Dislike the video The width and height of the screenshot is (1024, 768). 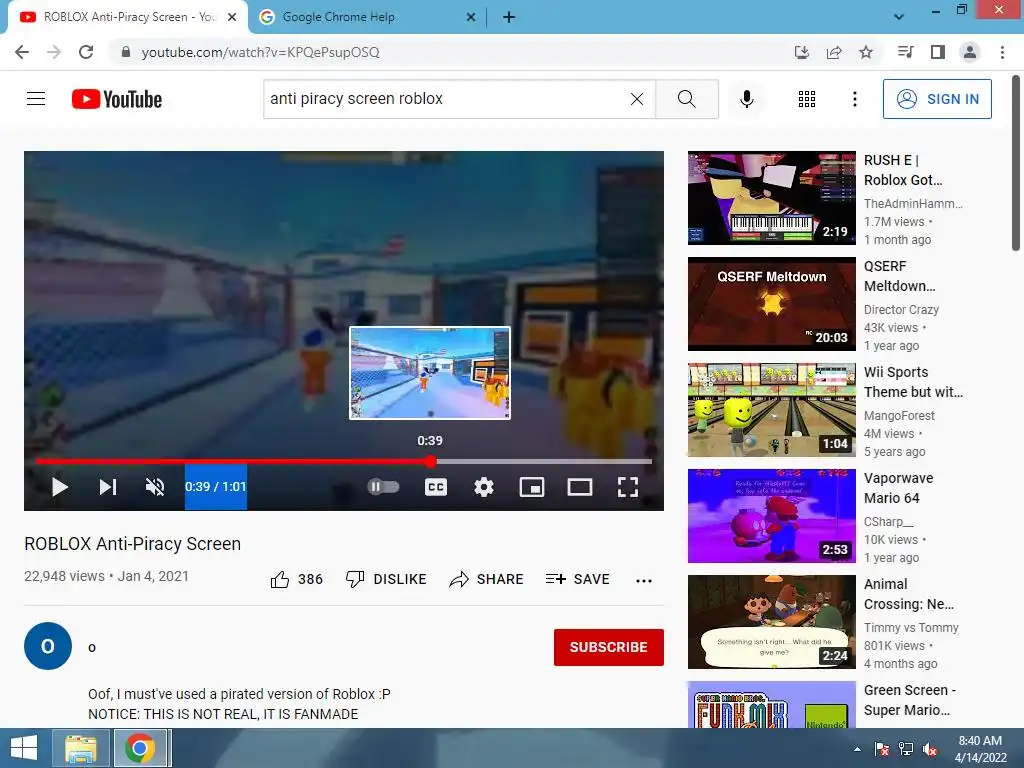coord(386,579)
